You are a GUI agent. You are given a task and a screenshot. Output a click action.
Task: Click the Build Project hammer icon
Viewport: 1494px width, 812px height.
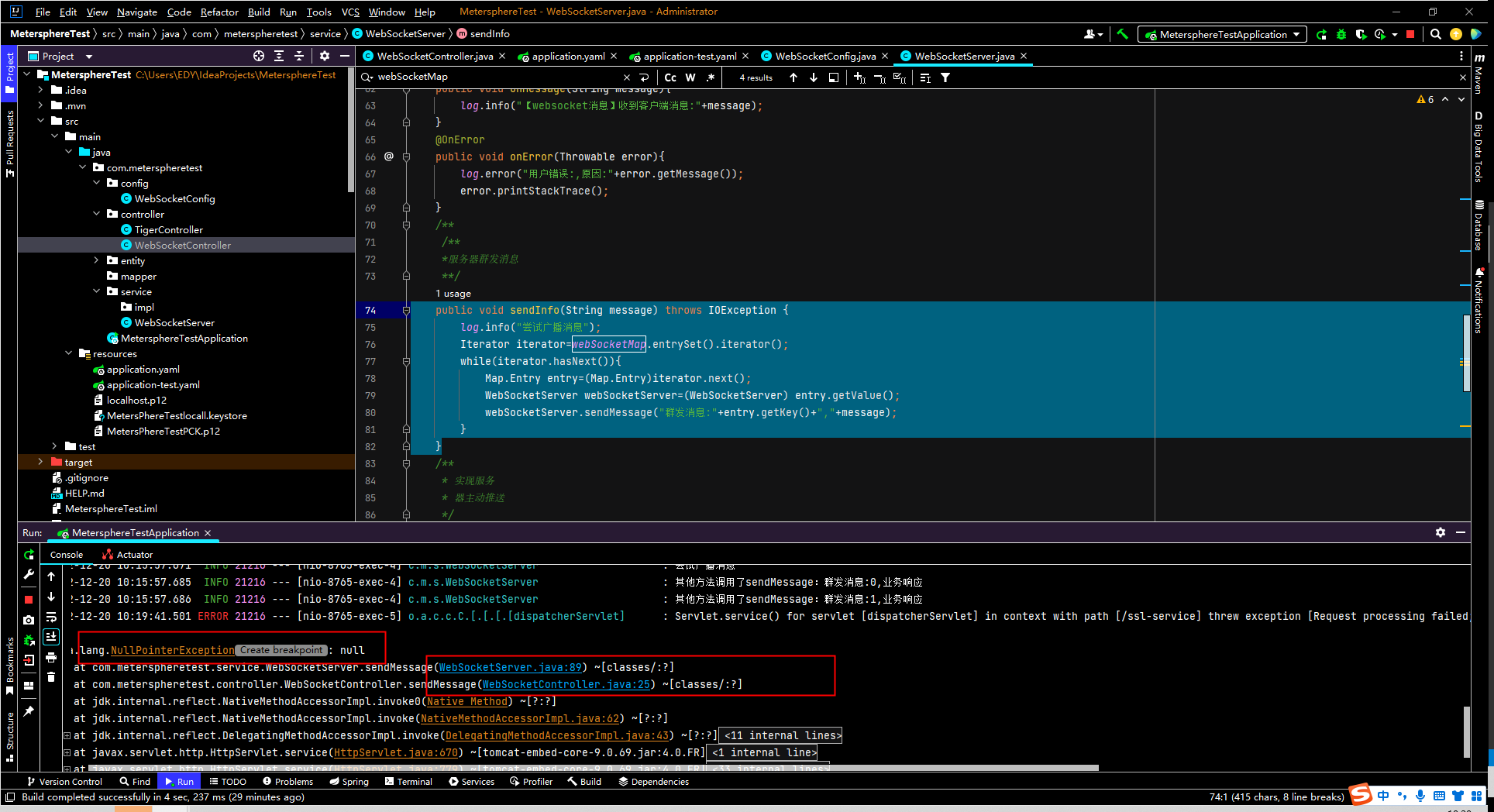pos(1122,34)
